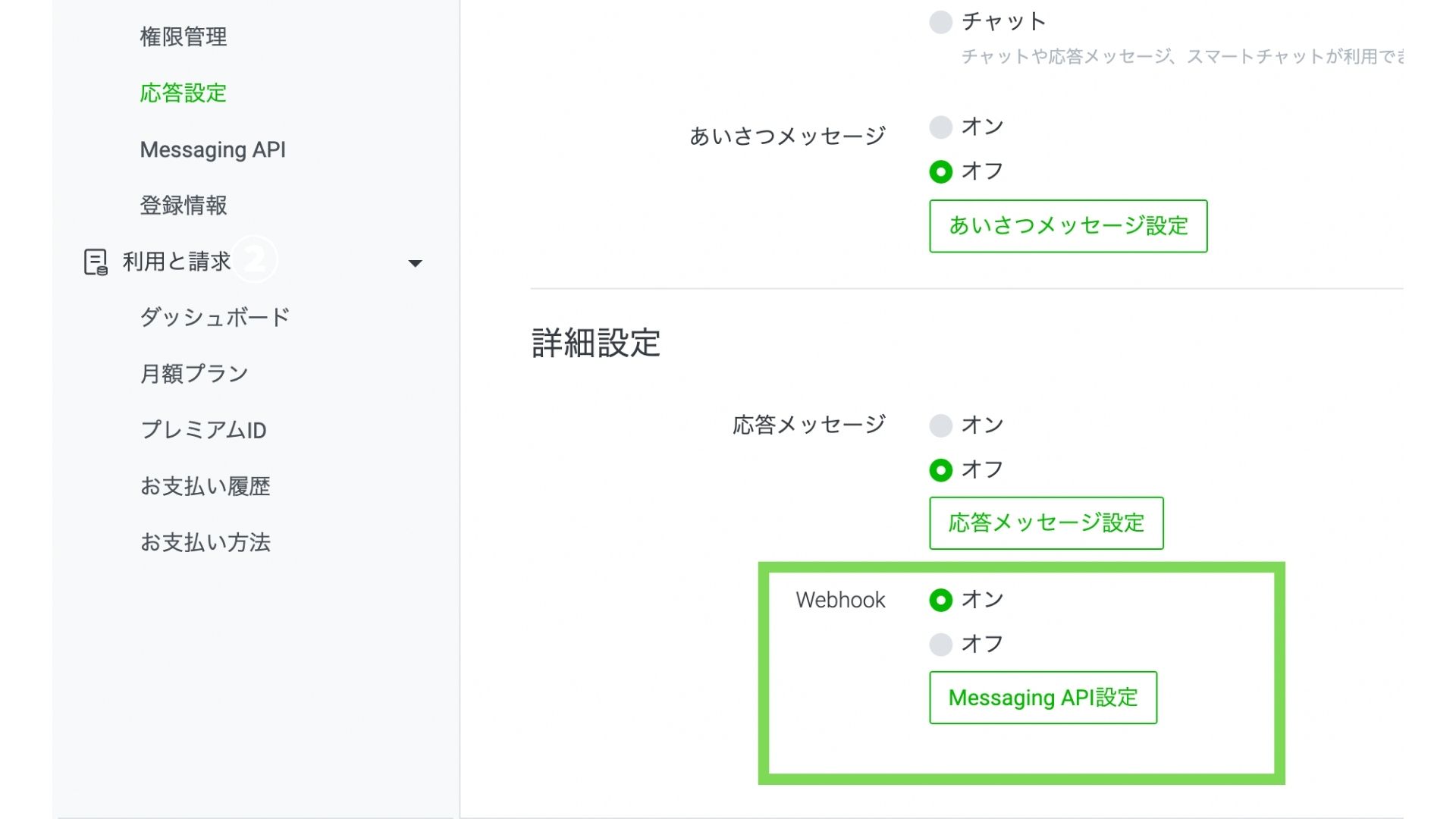Collapse the 利用と請求 section arrow
The height and width of the screenshot is (819, 1456).
415,263
